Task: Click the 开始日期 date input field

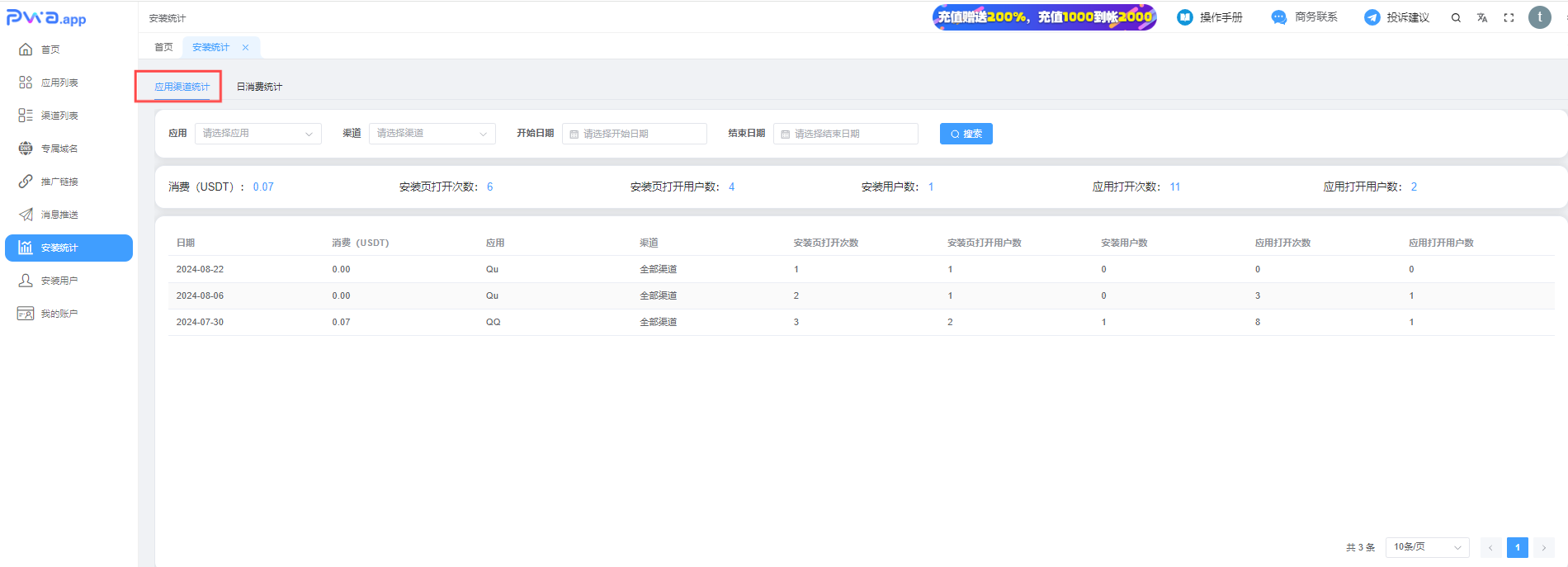Action: 634,134
